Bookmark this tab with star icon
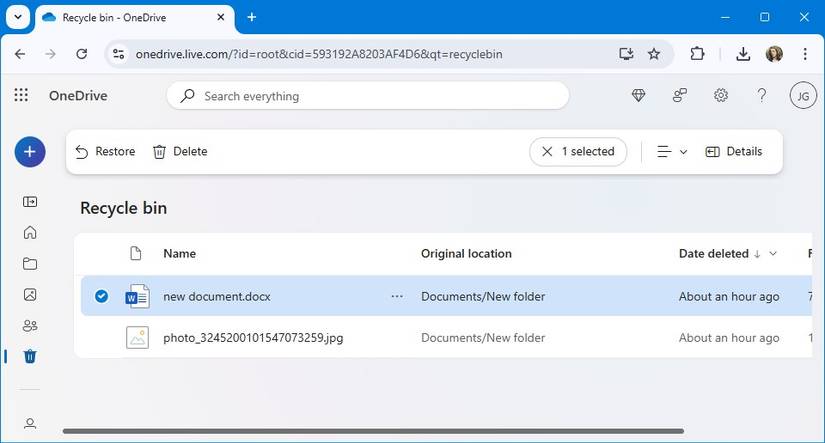Screen dimensions: 825x443 (653, 54)
